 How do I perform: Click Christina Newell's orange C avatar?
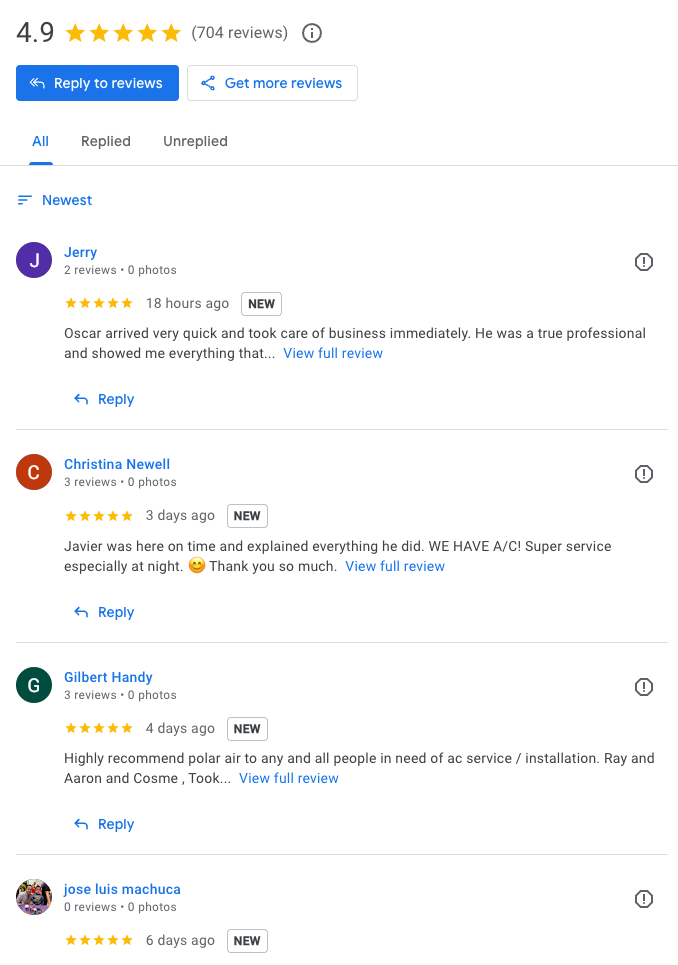click(x=34, y=473)
